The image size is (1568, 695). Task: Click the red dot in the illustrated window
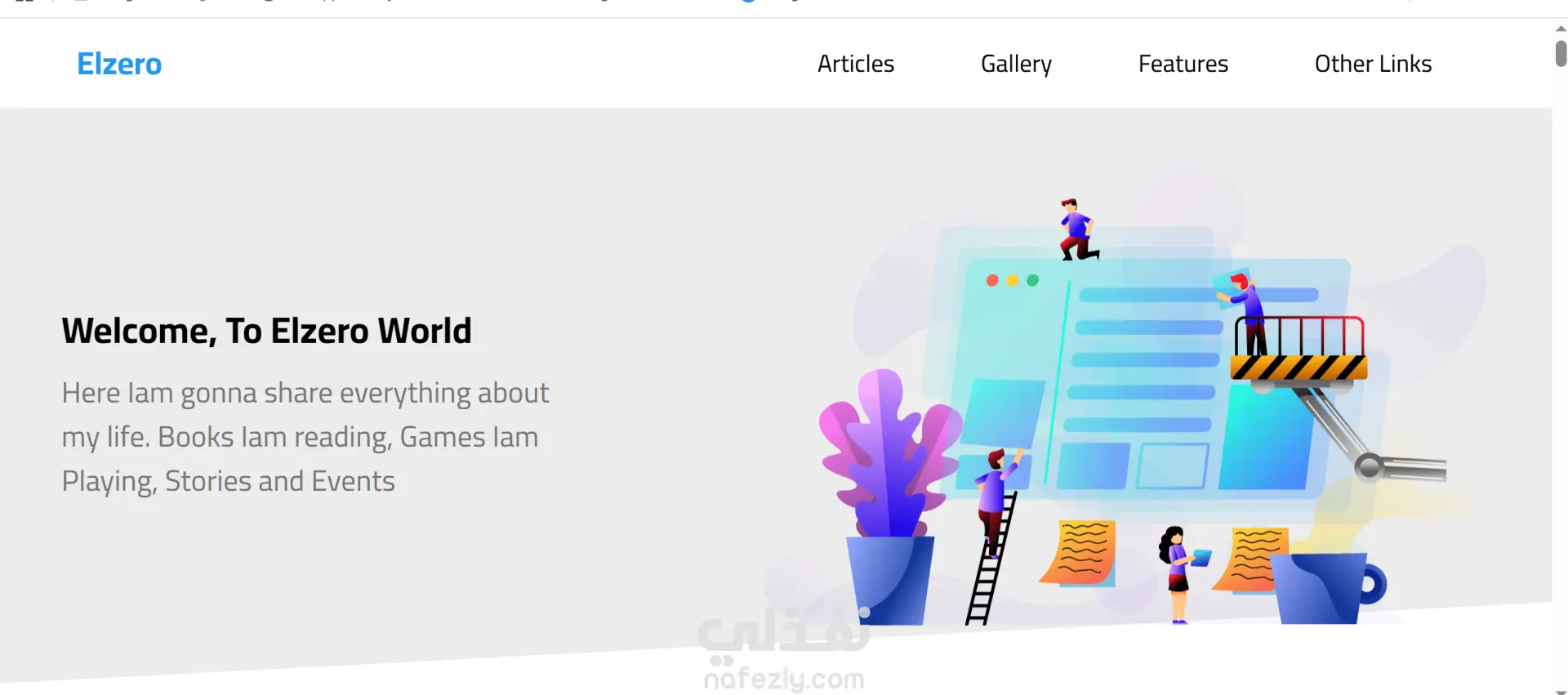point(992,280)
